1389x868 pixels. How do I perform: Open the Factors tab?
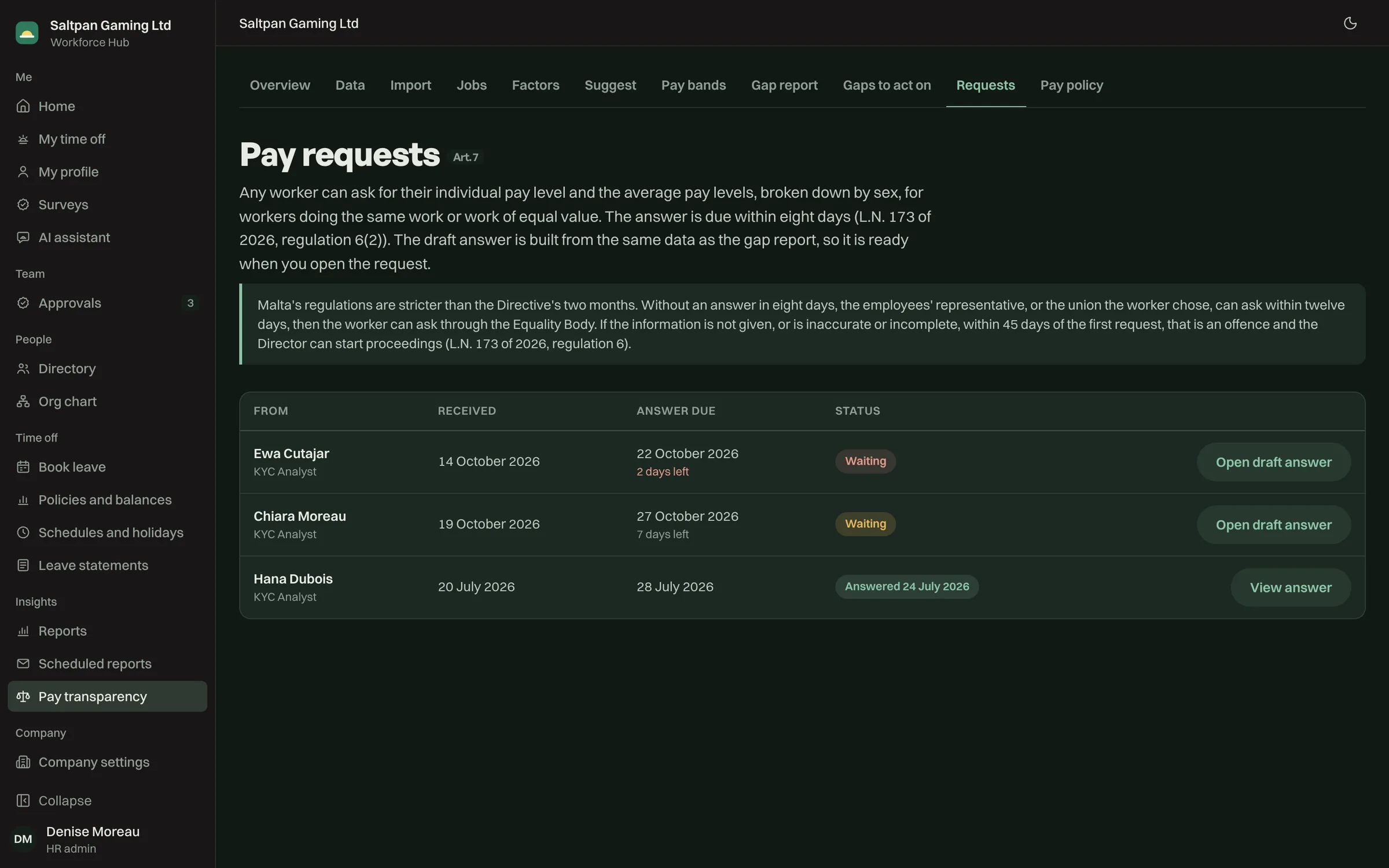click(535, 85)
